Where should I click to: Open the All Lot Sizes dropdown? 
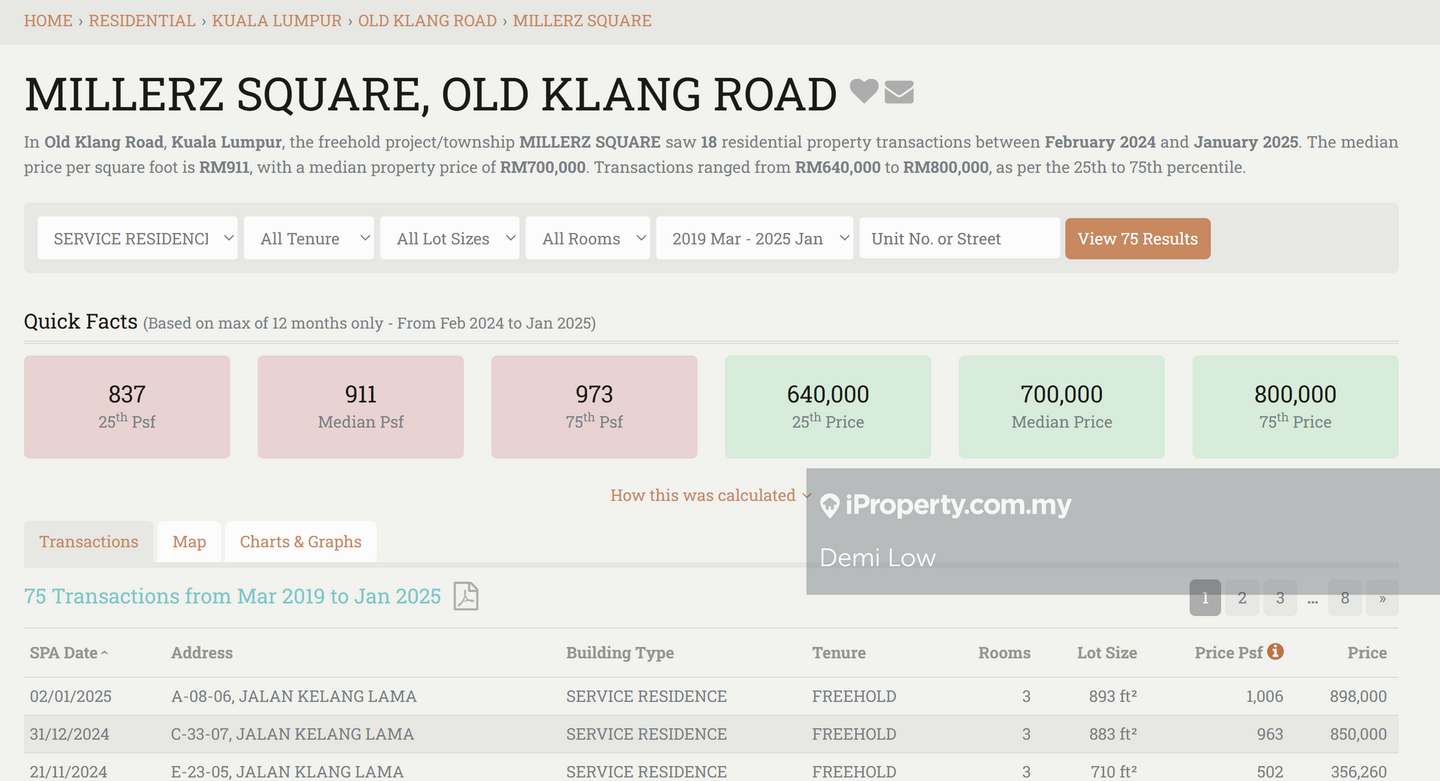(x=450, y=238)
